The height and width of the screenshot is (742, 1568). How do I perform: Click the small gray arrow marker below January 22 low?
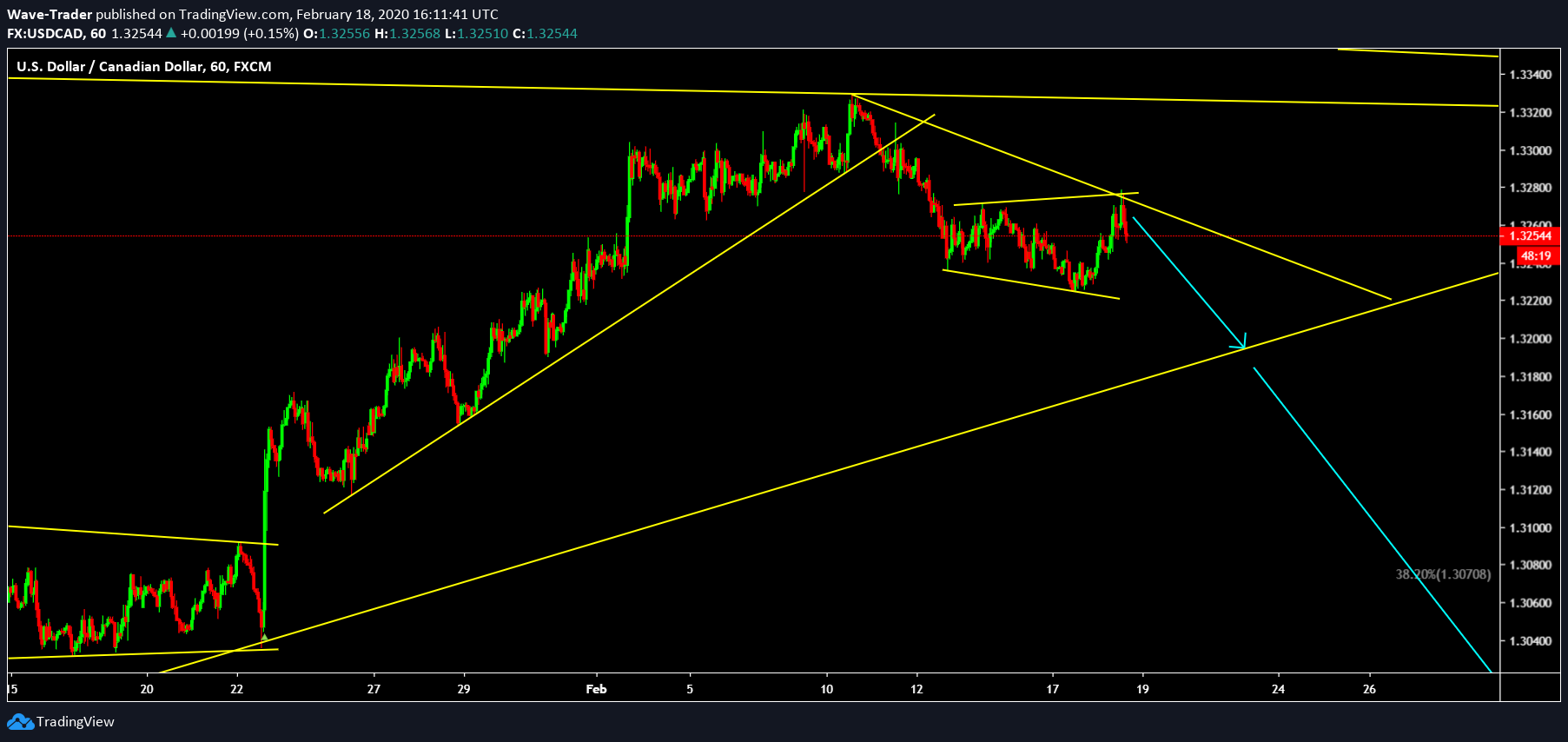[x=265, y=638]
